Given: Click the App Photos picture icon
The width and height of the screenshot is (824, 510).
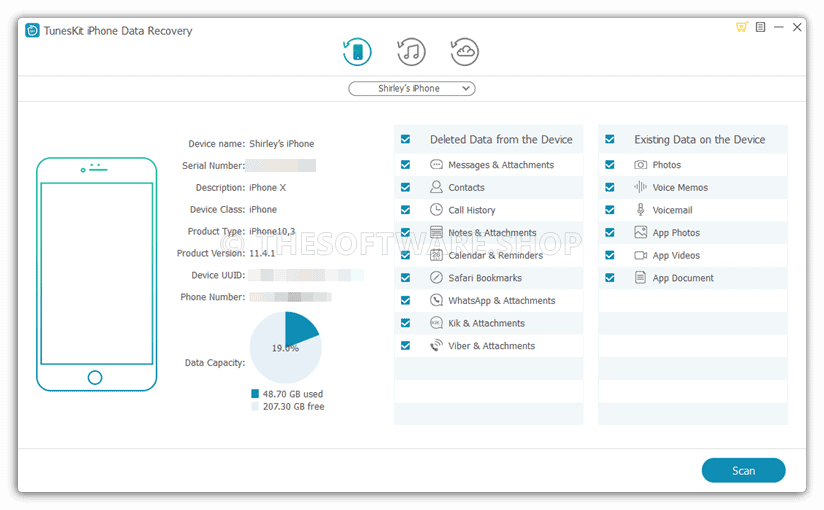Looking at the screenshot, I should (x=641, y=232).
